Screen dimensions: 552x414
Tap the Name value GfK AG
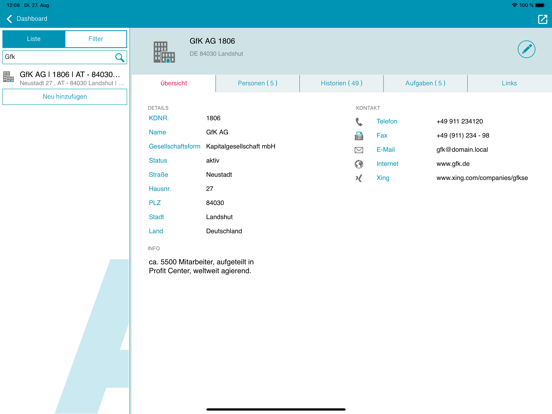217,132
